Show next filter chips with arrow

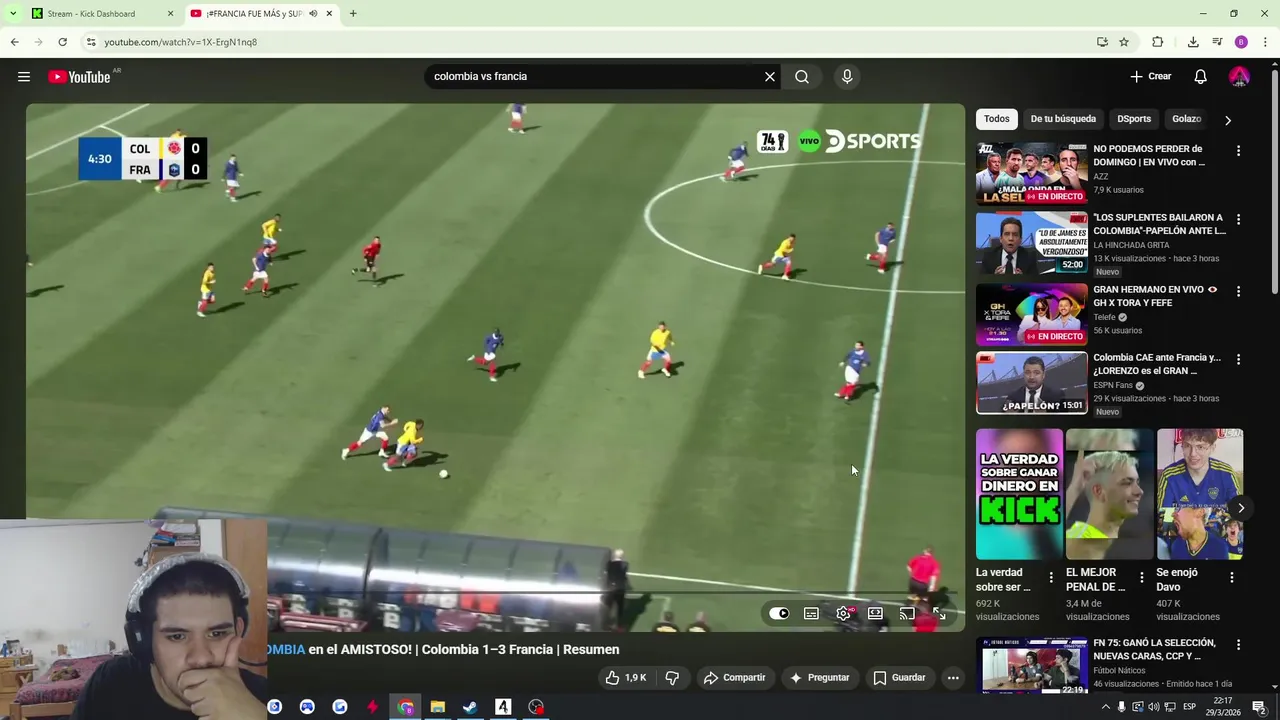tap(1228, 120)
